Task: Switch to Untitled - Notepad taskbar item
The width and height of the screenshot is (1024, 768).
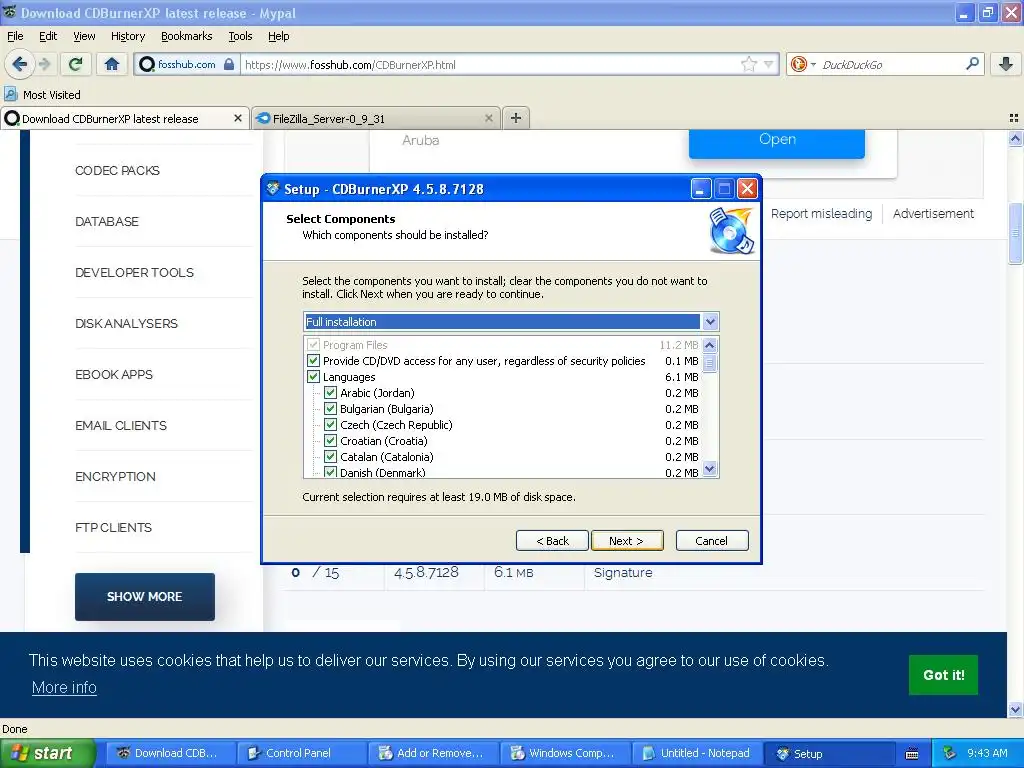Action: [x=696, y=753]
